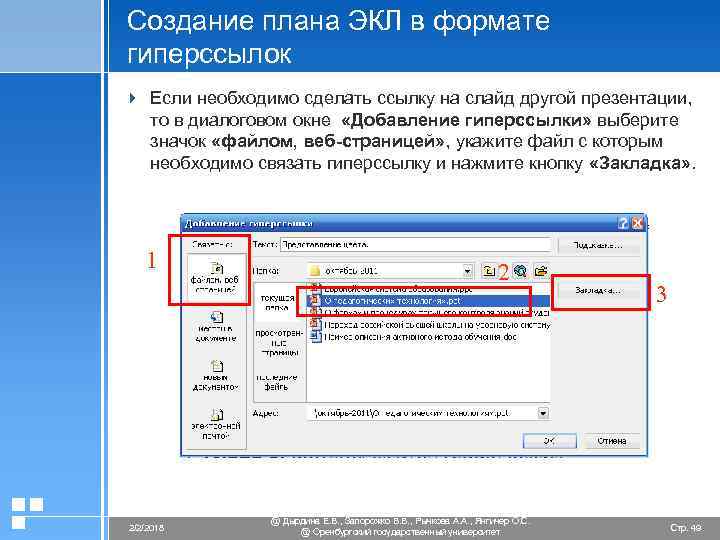Select 'Пример описания активного метода обучения.doc'
Image resolution: width=720 pixels, height=540 pixels.
coord(414,337)
